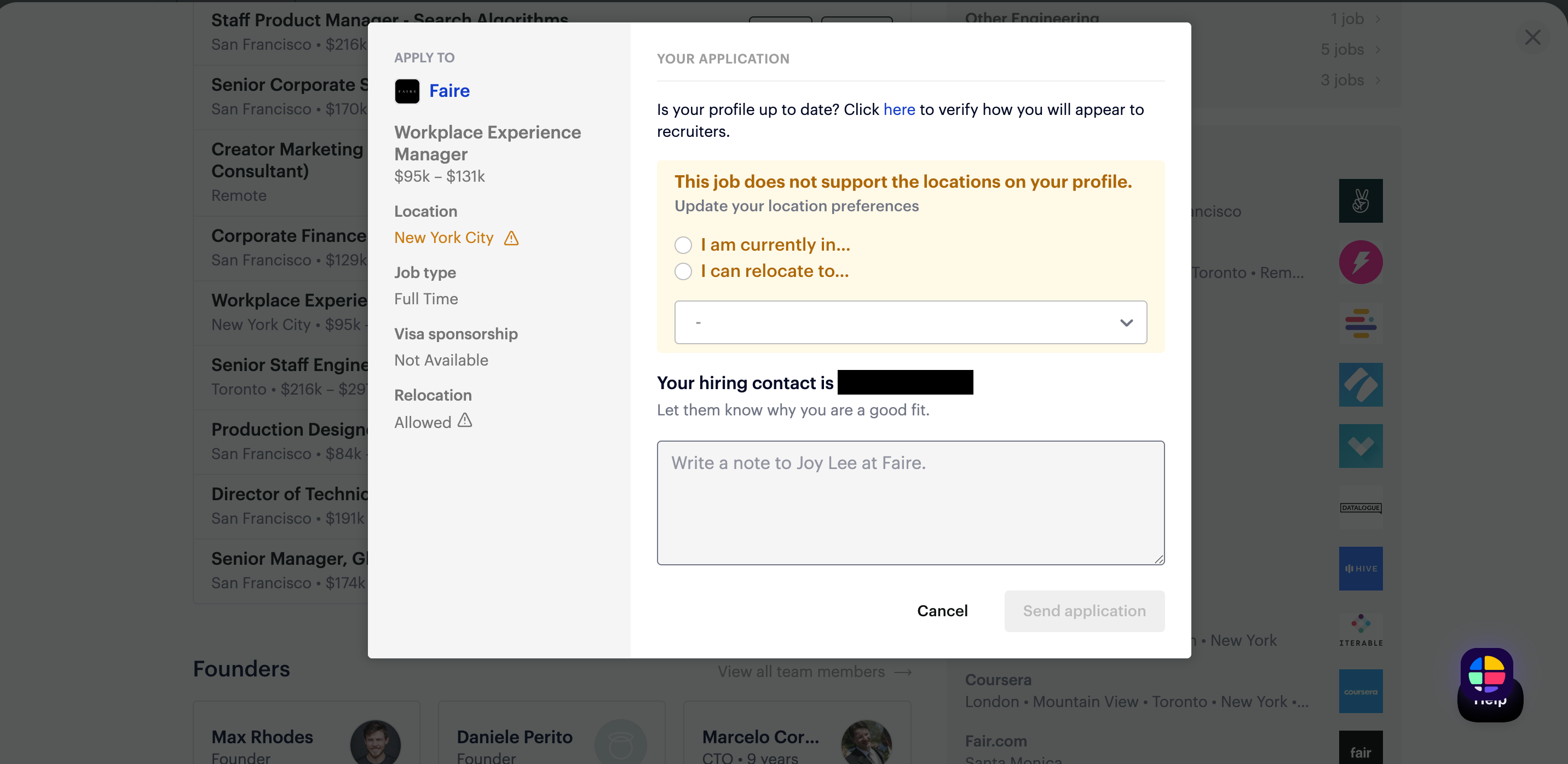Select the 'I can relocate to...' radio option
Screen dimensions: 1568x764
[x=683, y=271]
